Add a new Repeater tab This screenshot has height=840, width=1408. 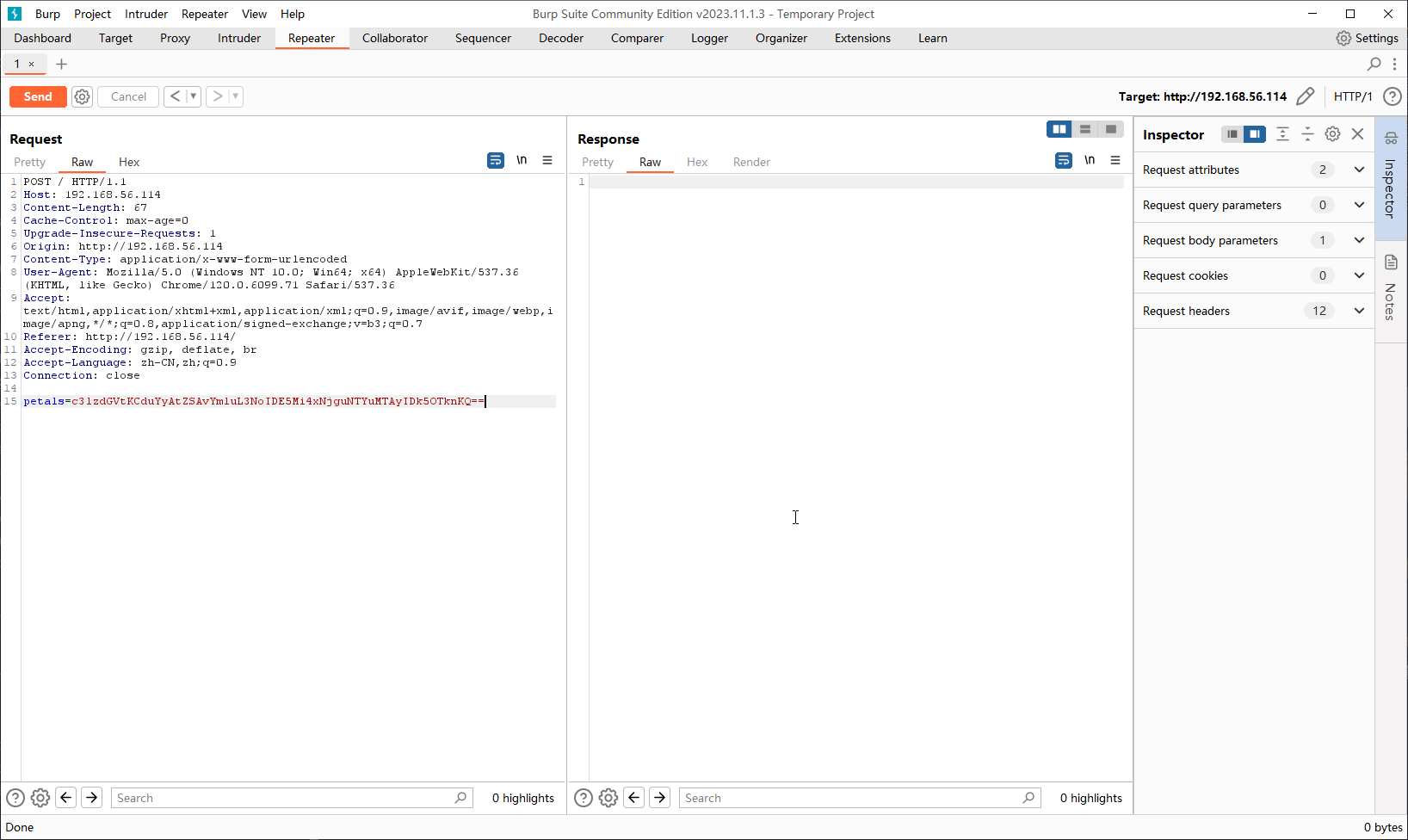pos(61,64)
